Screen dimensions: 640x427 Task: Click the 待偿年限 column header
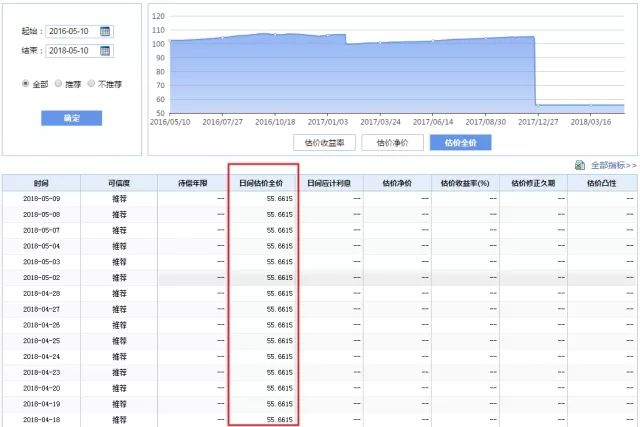pyautogui.click(x=193, y=183)
